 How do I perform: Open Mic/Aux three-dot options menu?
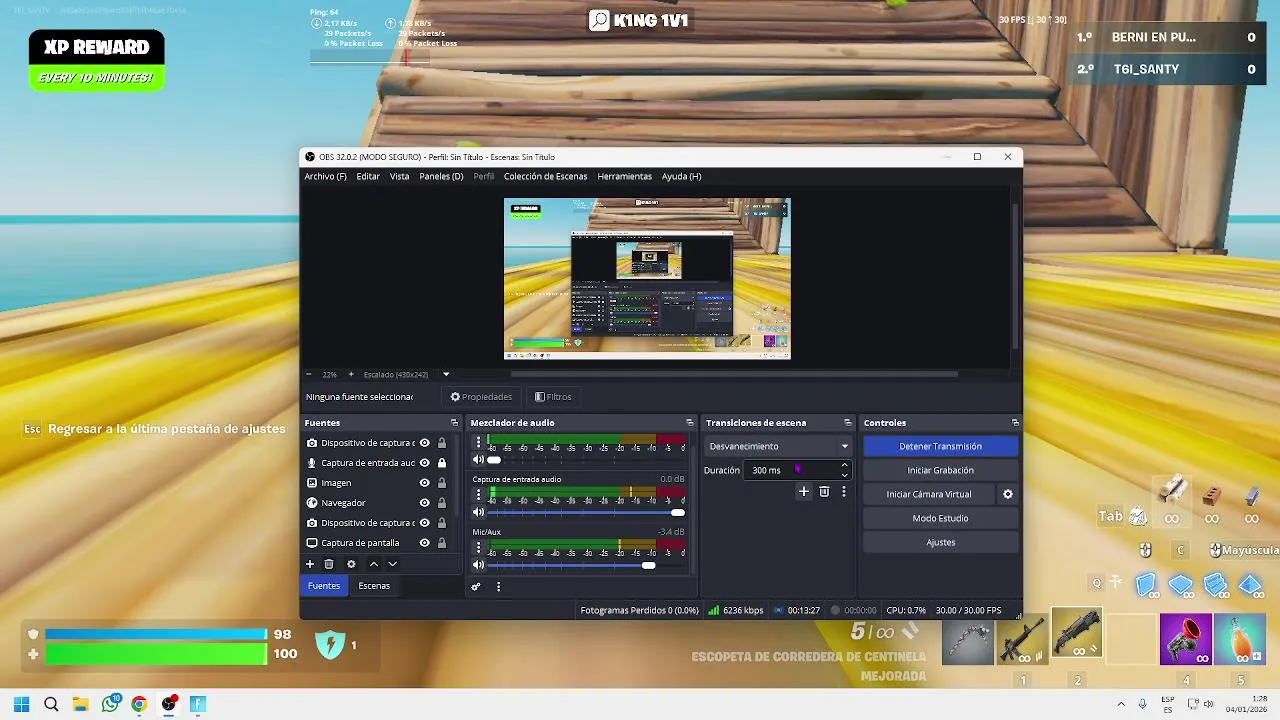coord(478,548)
